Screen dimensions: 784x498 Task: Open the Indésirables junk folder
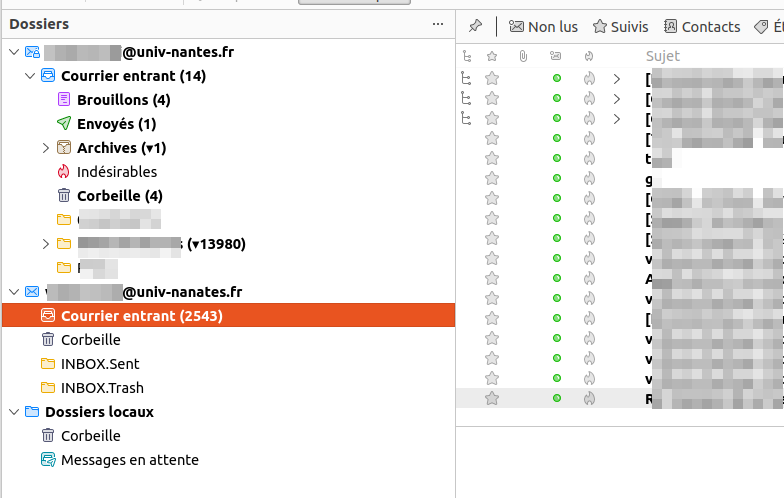coord(116,172)
